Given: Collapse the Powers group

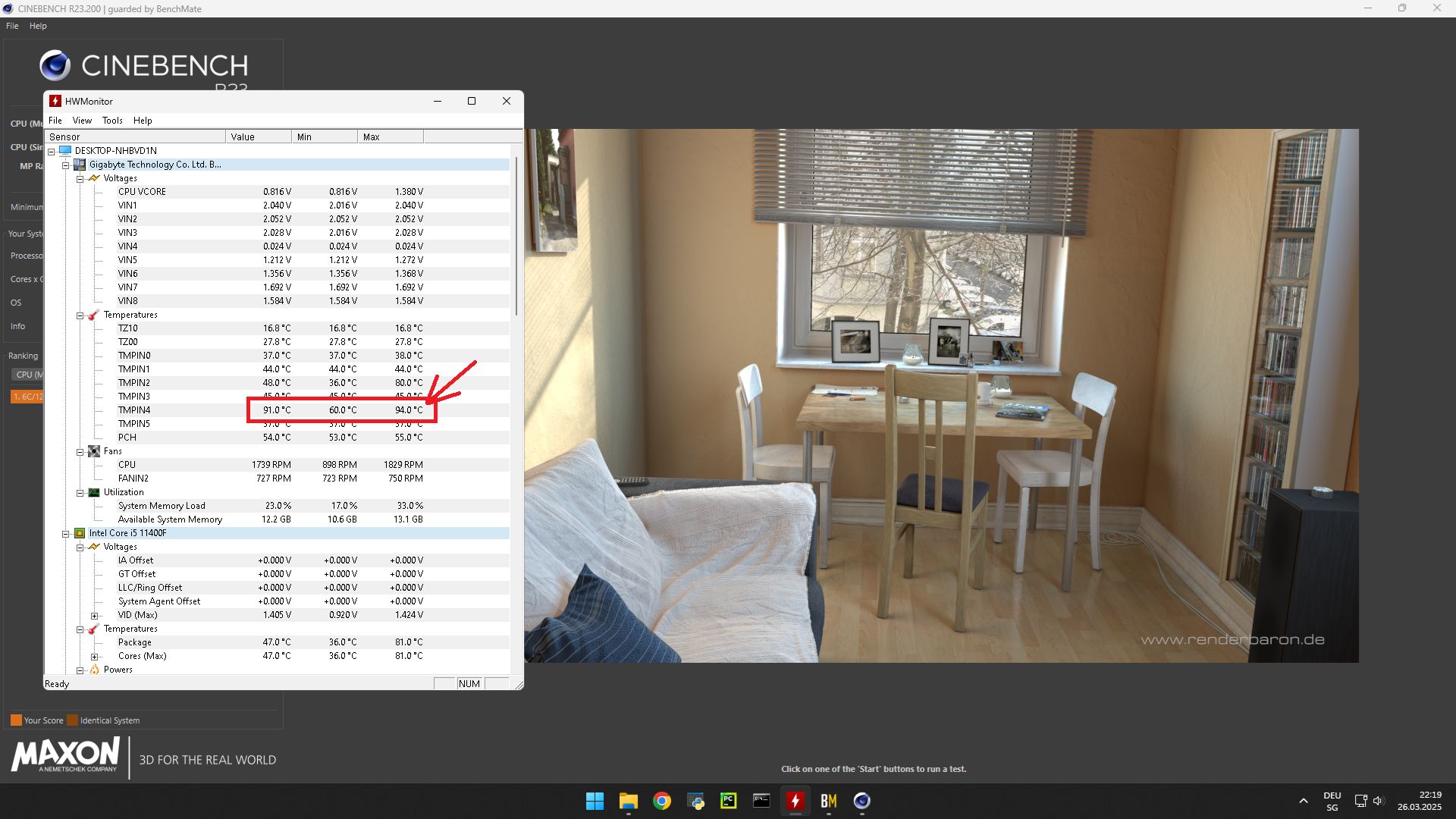Looking at the screenshot, I should point(80,670).
